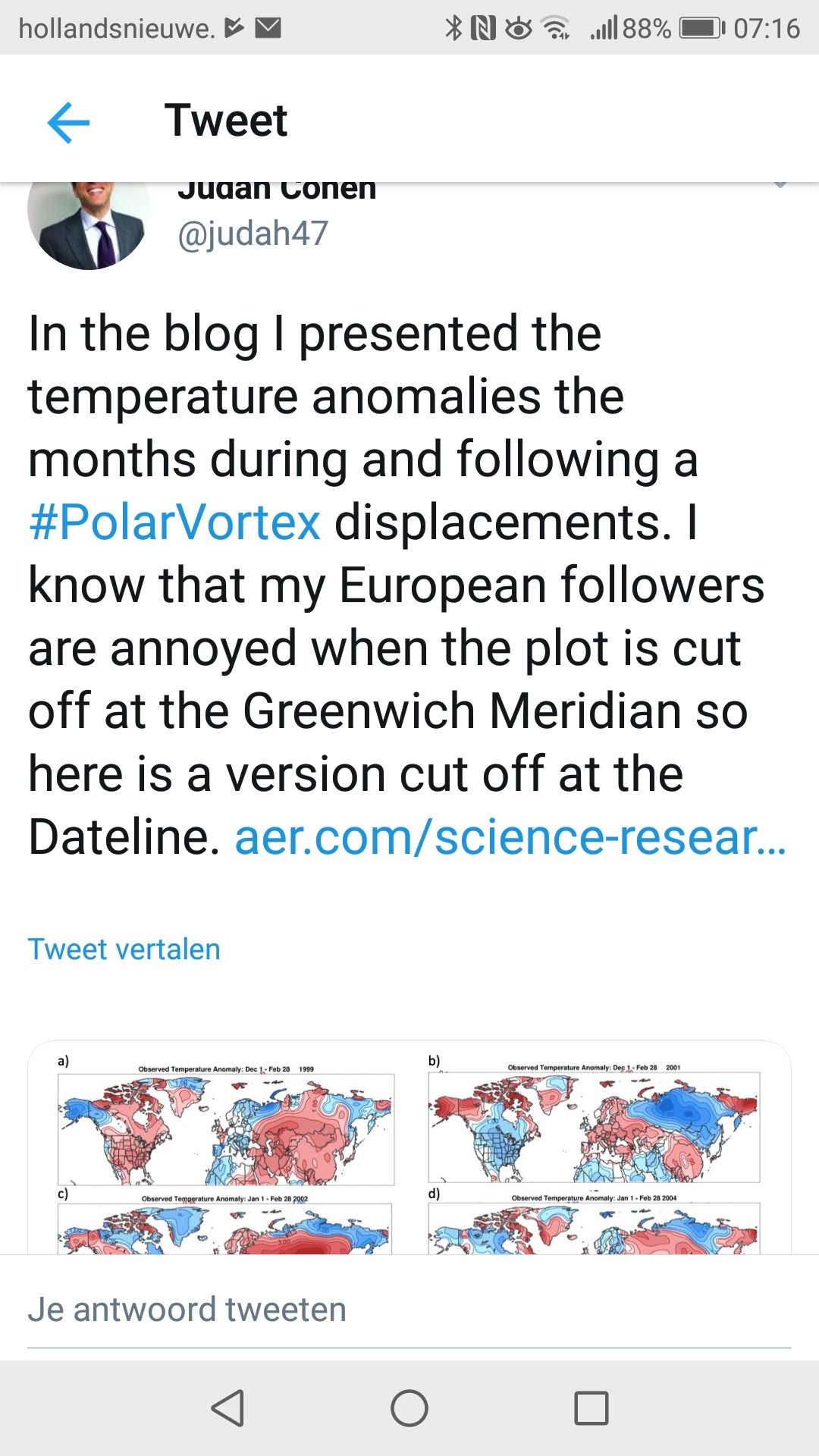Open the #PolarVortex hashtag
The image size is (819, 1456).
tap(174, 522)
